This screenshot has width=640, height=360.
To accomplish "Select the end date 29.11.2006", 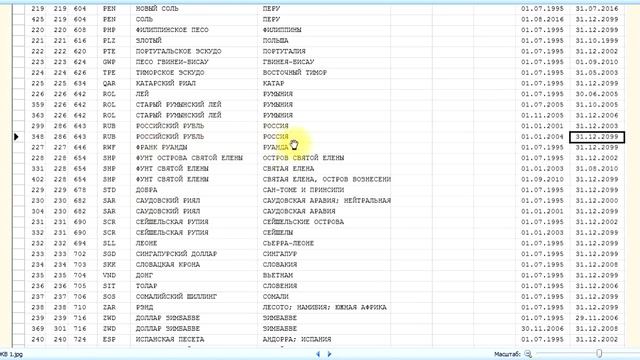I will coord(597,318).
